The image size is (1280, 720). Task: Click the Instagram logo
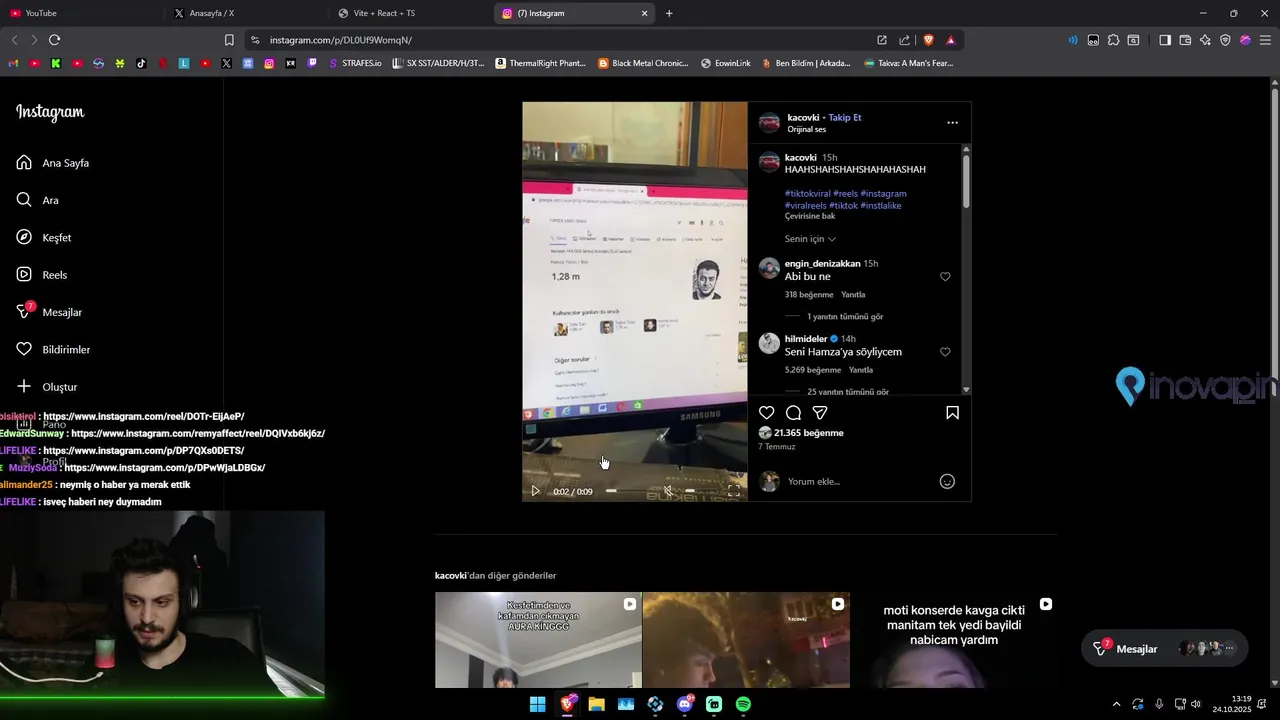pos(50,112)
